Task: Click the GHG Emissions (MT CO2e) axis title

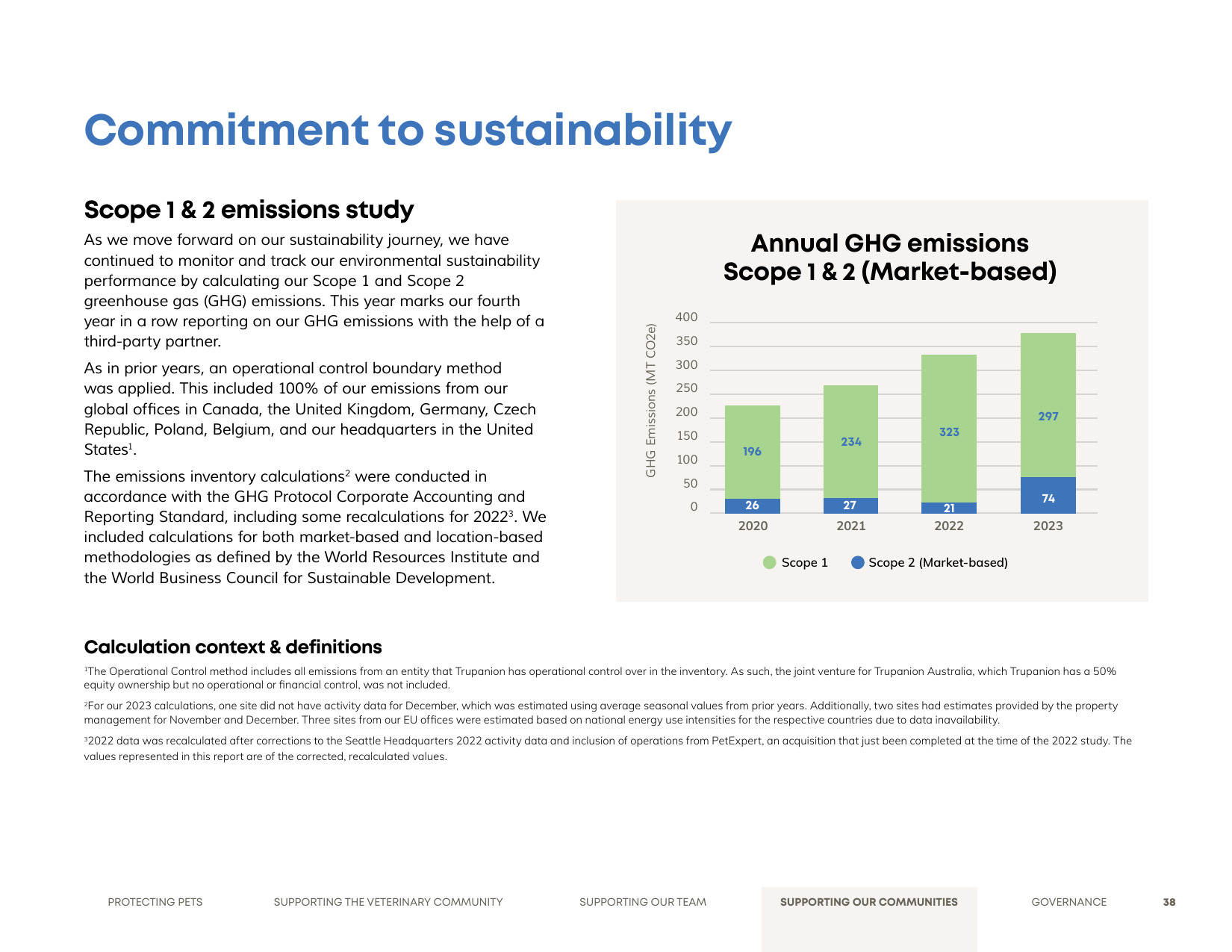Action: tap(651, 401)
